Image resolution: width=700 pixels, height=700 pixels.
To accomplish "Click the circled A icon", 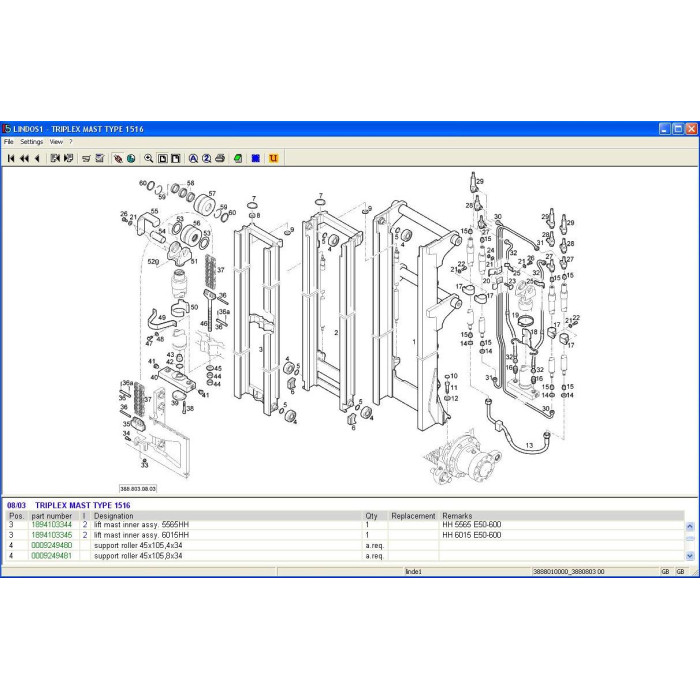I will coord(193,158).
